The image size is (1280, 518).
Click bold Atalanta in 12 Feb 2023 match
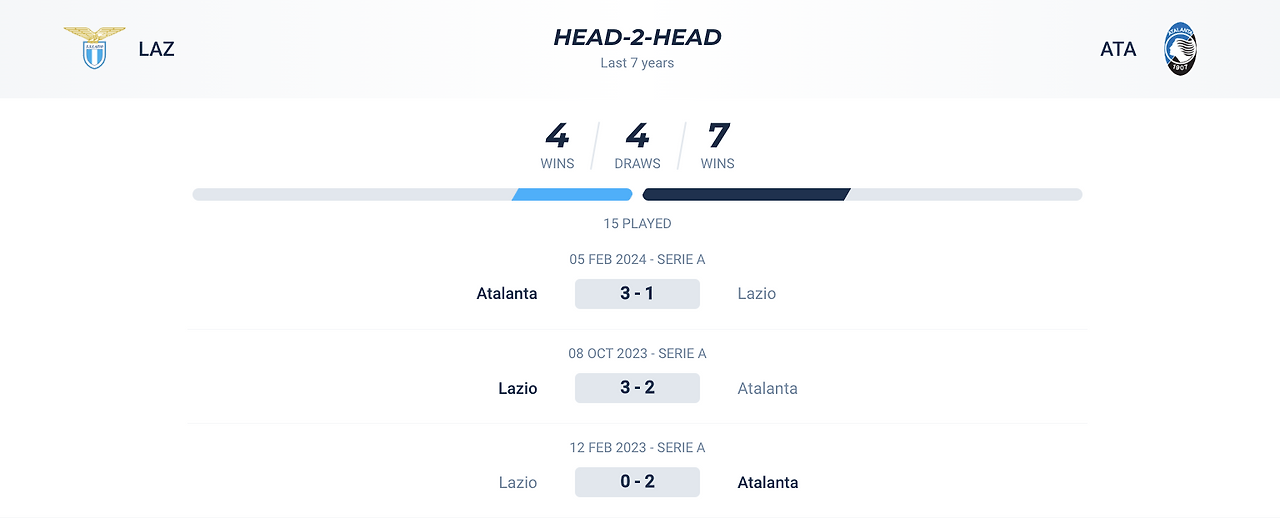[768, 482]
